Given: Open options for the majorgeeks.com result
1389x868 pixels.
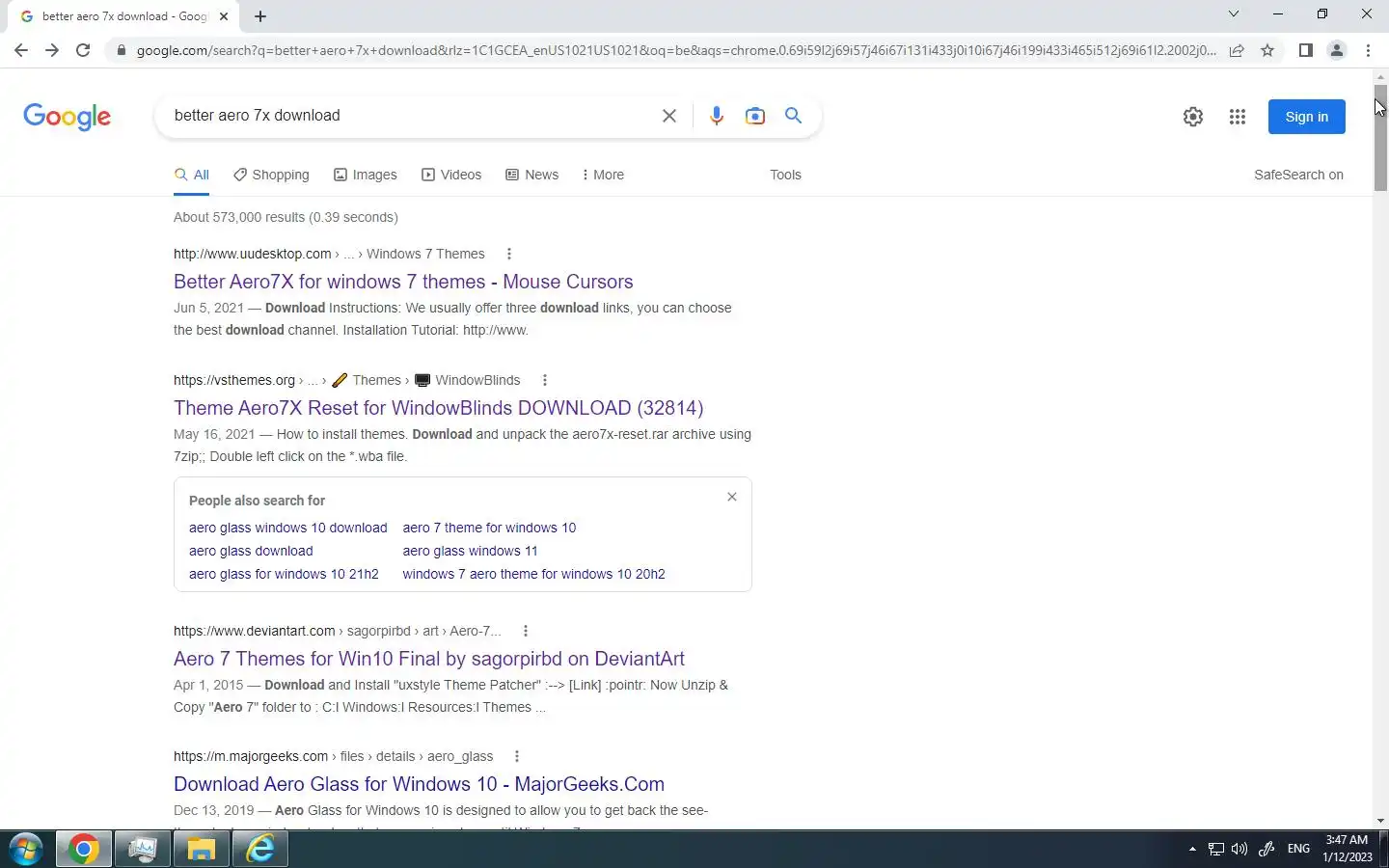Looking at the screenshot, I should pos(516,756).
